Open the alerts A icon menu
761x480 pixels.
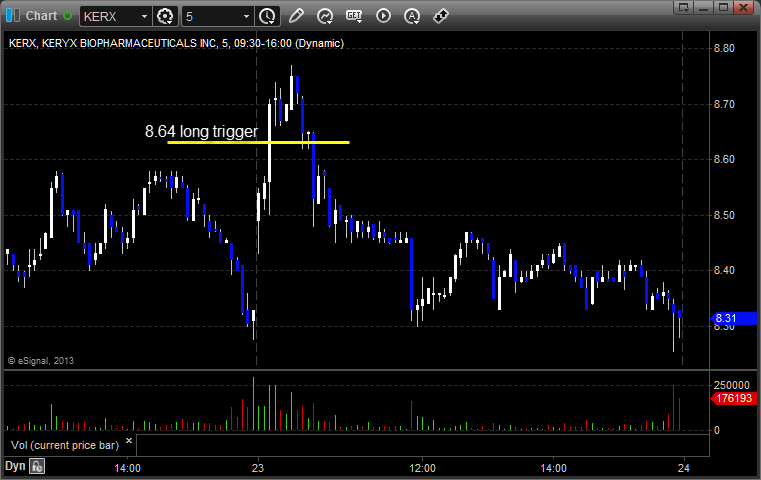(412, 16)
